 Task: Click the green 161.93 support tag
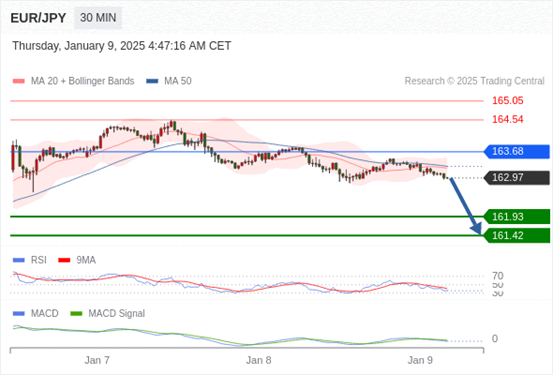(x=516, y=217)
